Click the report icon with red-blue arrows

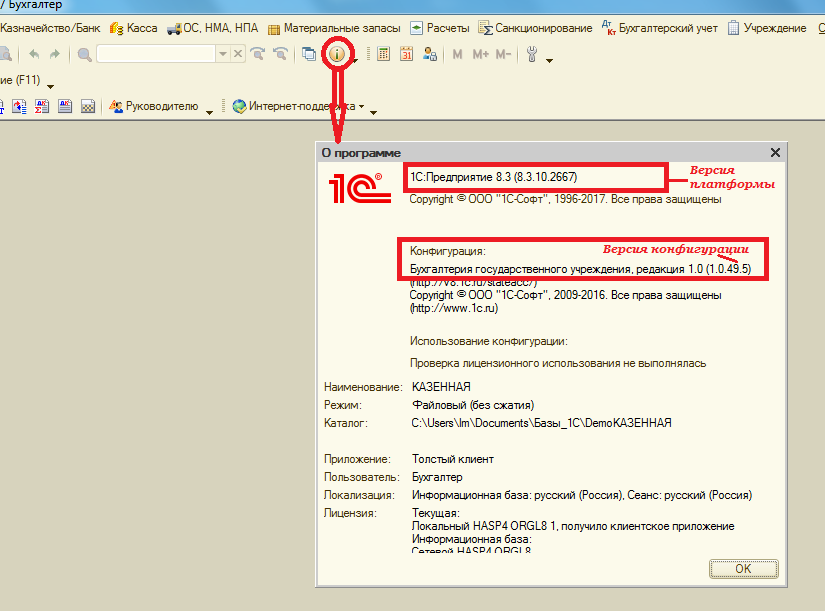pos(19,106)
